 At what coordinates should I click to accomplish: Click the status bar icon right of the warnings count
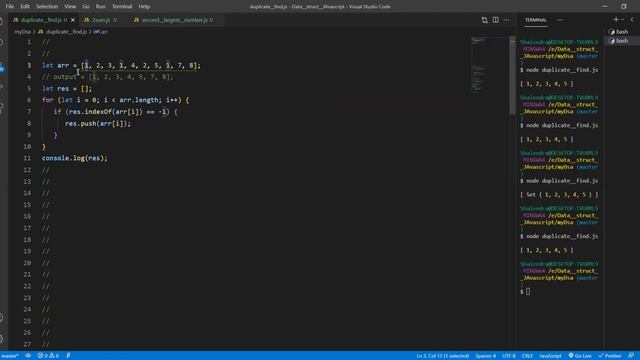68,356
